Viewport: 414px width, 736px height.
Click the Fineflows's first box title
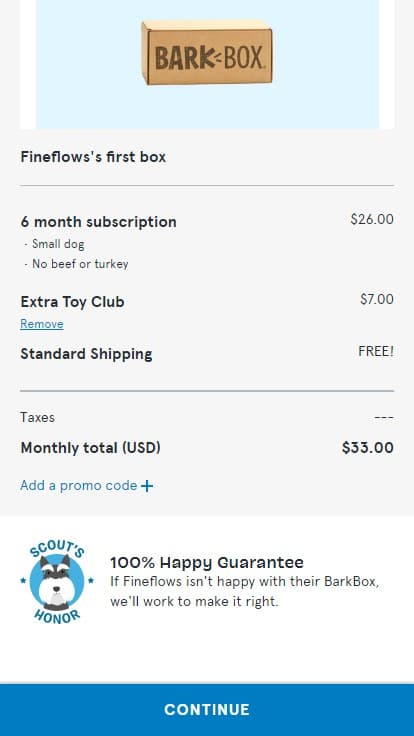tap(93, 157)
